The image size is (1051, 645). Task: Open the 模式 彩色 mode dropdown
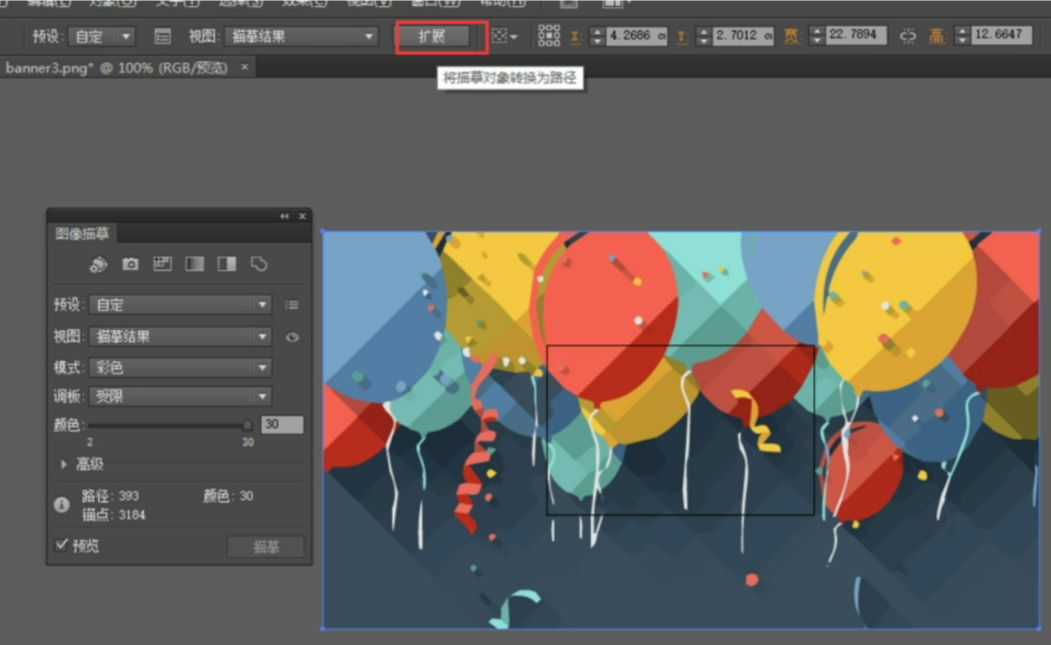[x=180, y=367]
